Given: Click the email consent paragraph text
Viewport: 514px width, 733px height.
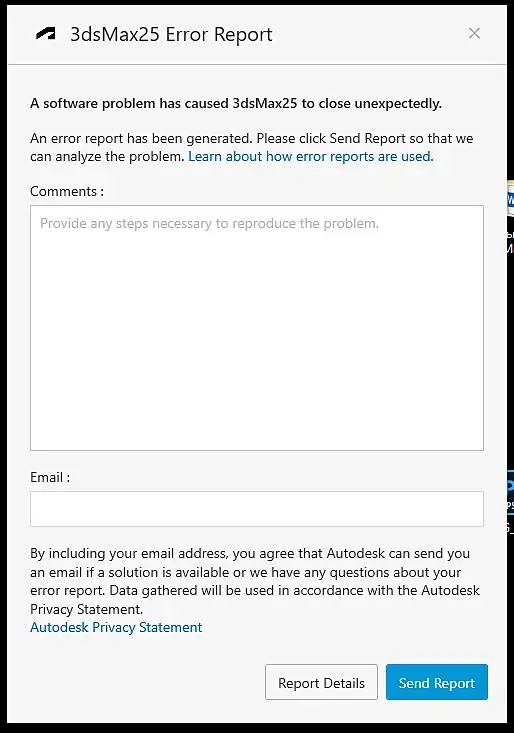Looking at the screenshot, I should pos(255,581).
